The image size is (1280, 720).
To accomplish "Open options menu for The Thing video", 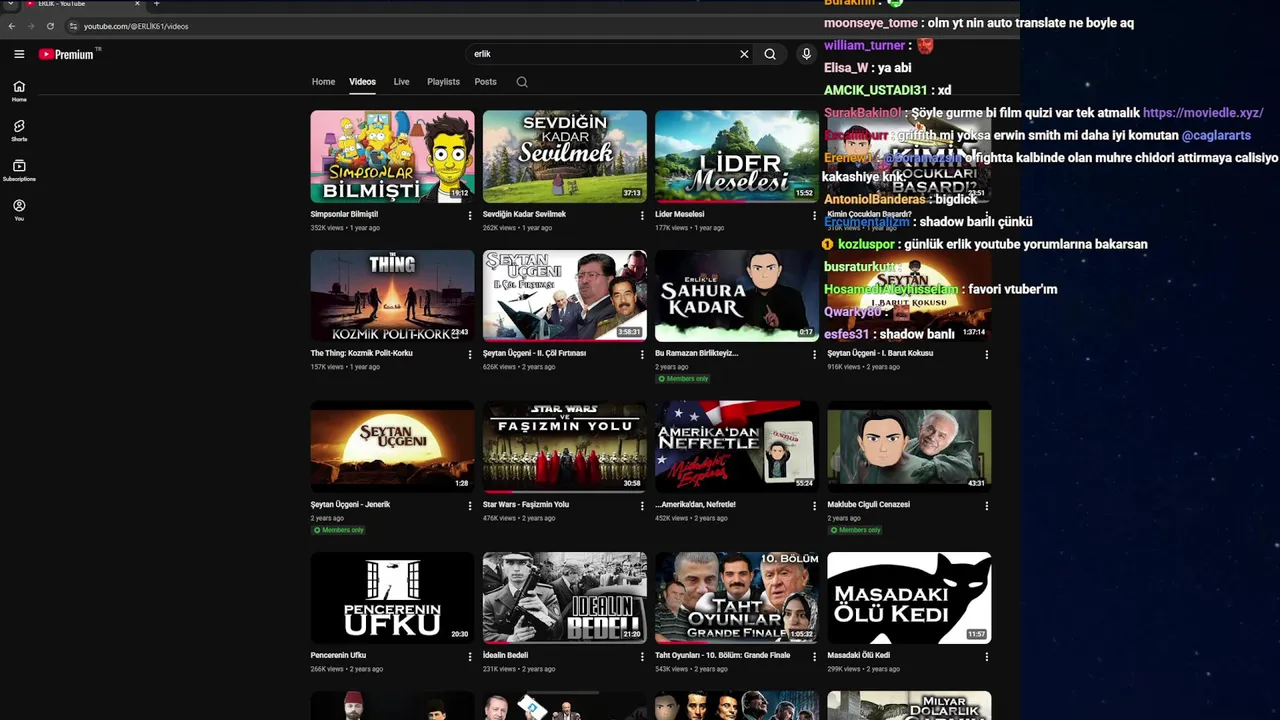I will pyautogui.click(x=470, y=354).
